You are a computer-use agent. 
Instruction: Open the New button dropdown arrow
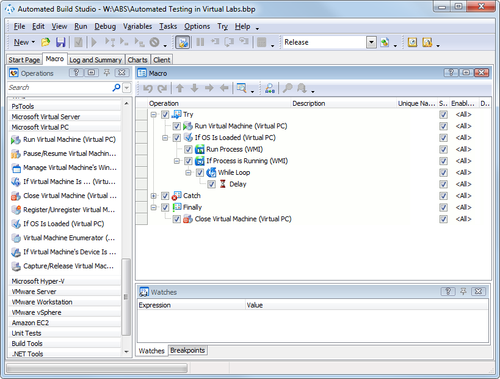pos(33,42)
